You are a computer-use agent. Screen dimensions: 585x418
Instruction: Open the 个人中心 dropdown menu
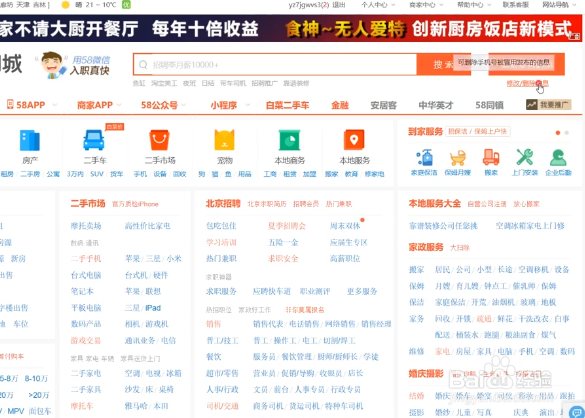[x=378, y=5]
